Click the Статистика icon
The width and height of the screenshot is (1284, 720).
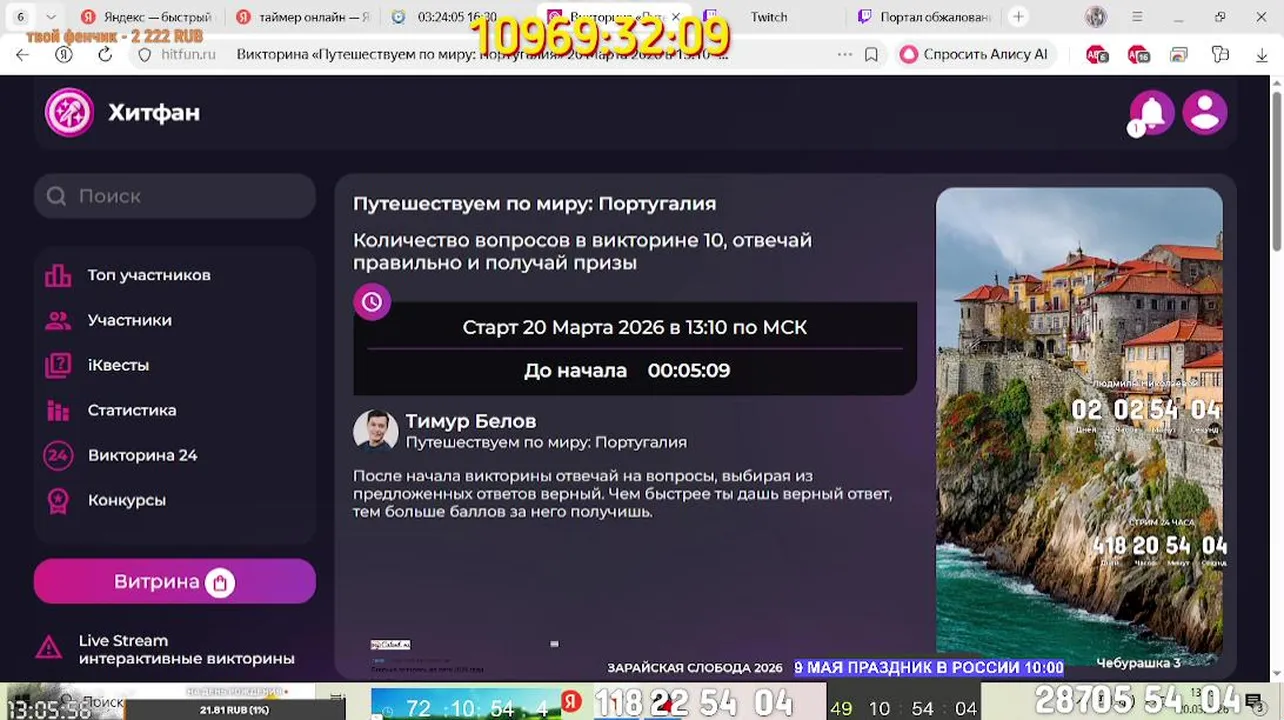click(x=58, y=410)
